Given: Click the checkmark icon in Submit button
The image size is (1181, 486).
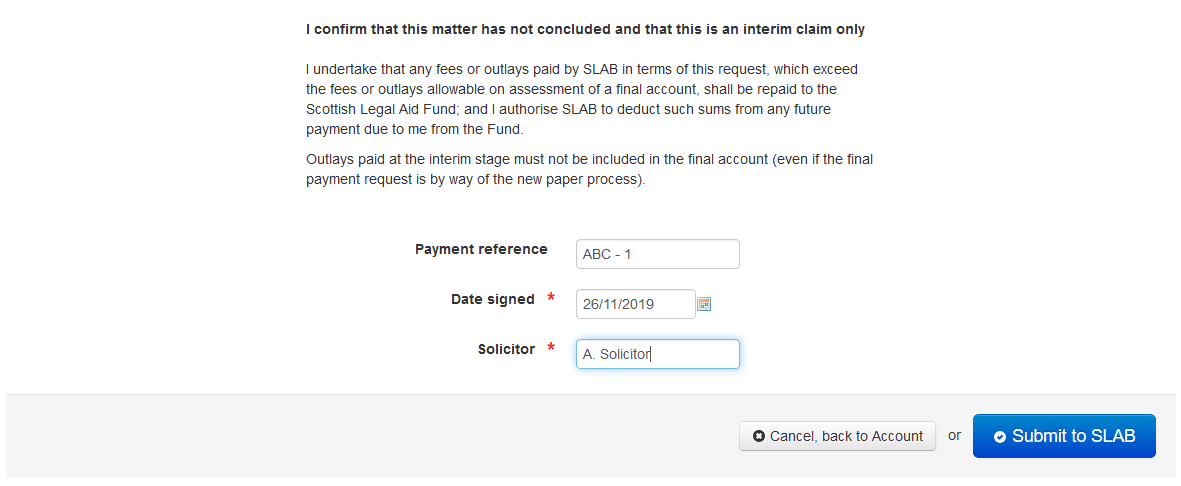Looking at the screenshot, I should tap(999, 437).
